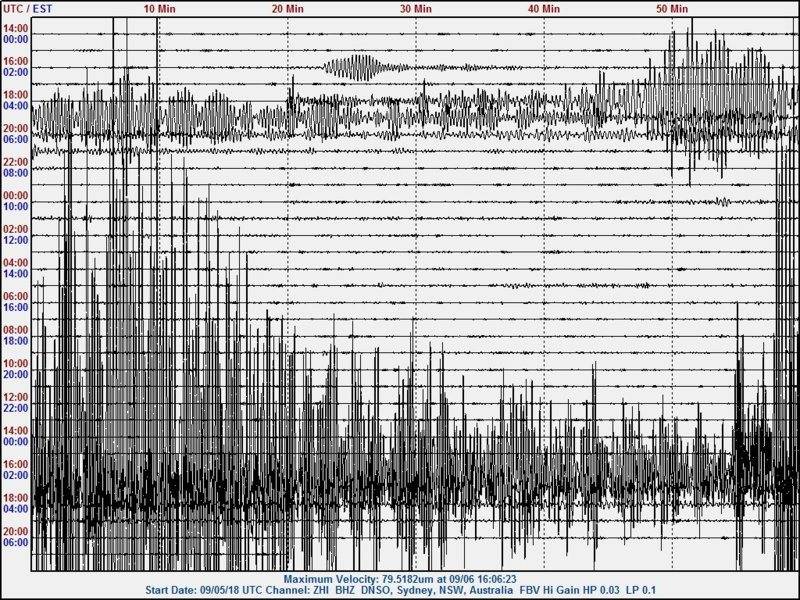Image resolution: width=800 pixels, height=600 pixels.
Task: Click the red UTC "22:00" row label
Action: click(16, 162)
